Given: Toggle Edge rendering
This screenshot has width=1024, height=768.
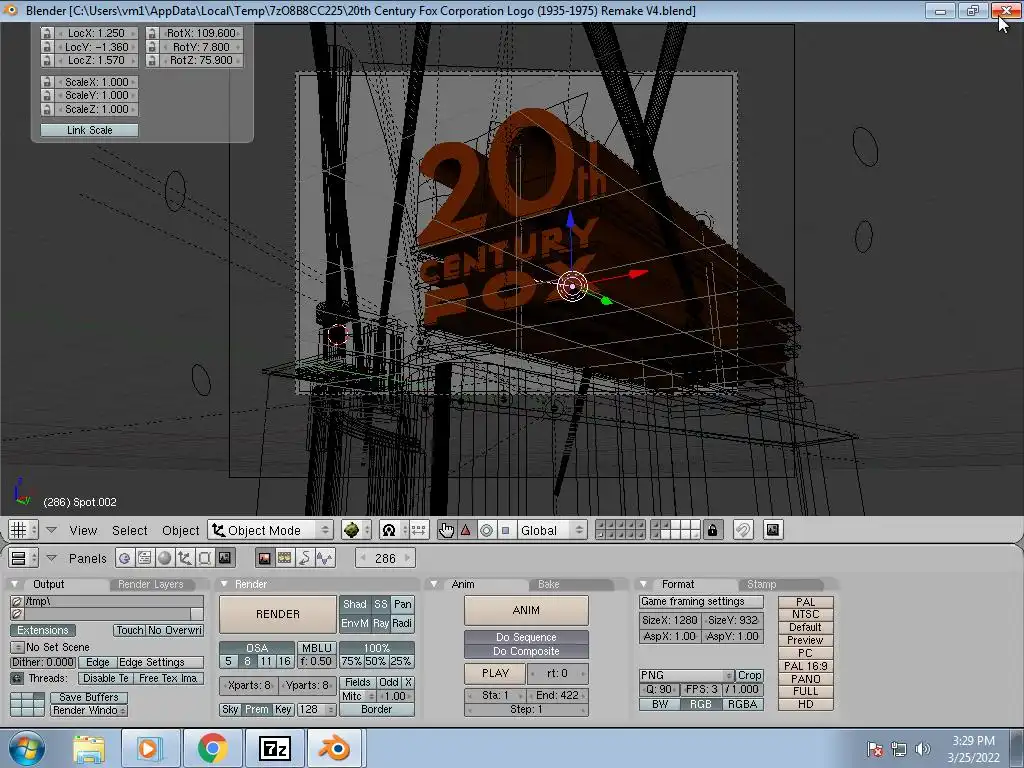Looking at the screenshot, I should coord(98,662).
